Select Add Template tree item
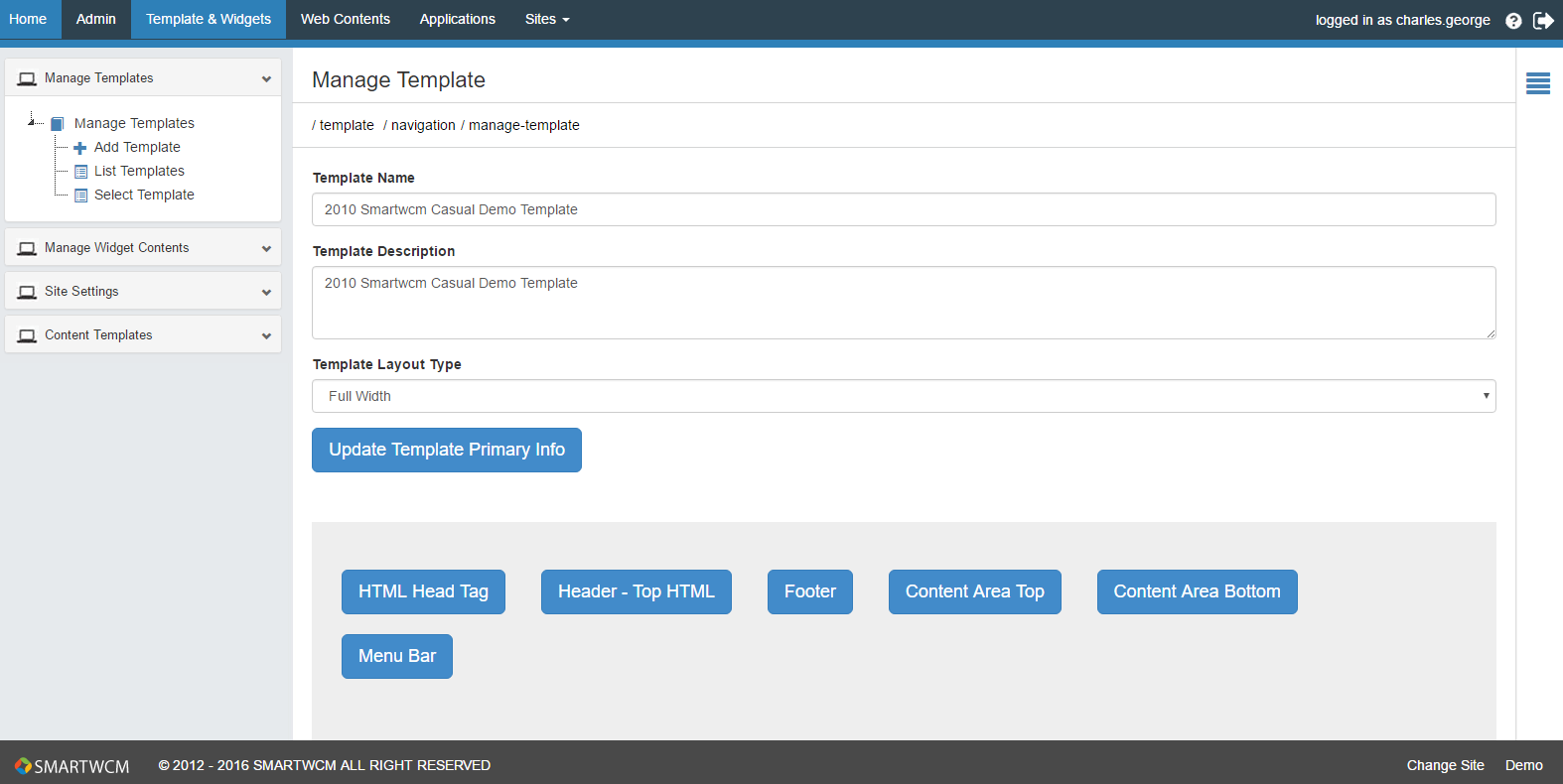The image size is (1563, 784). 137,148
